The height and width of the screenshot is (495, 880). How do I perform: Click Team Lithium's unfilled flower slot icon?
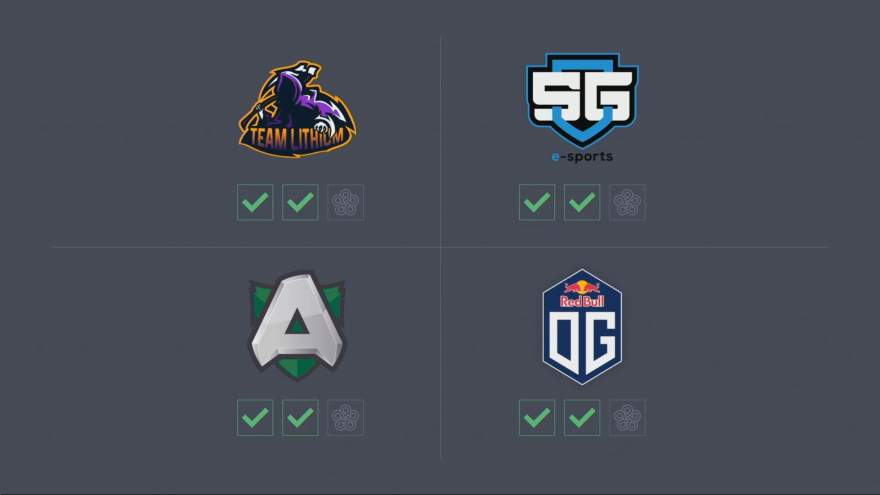(x=345, y=202)
